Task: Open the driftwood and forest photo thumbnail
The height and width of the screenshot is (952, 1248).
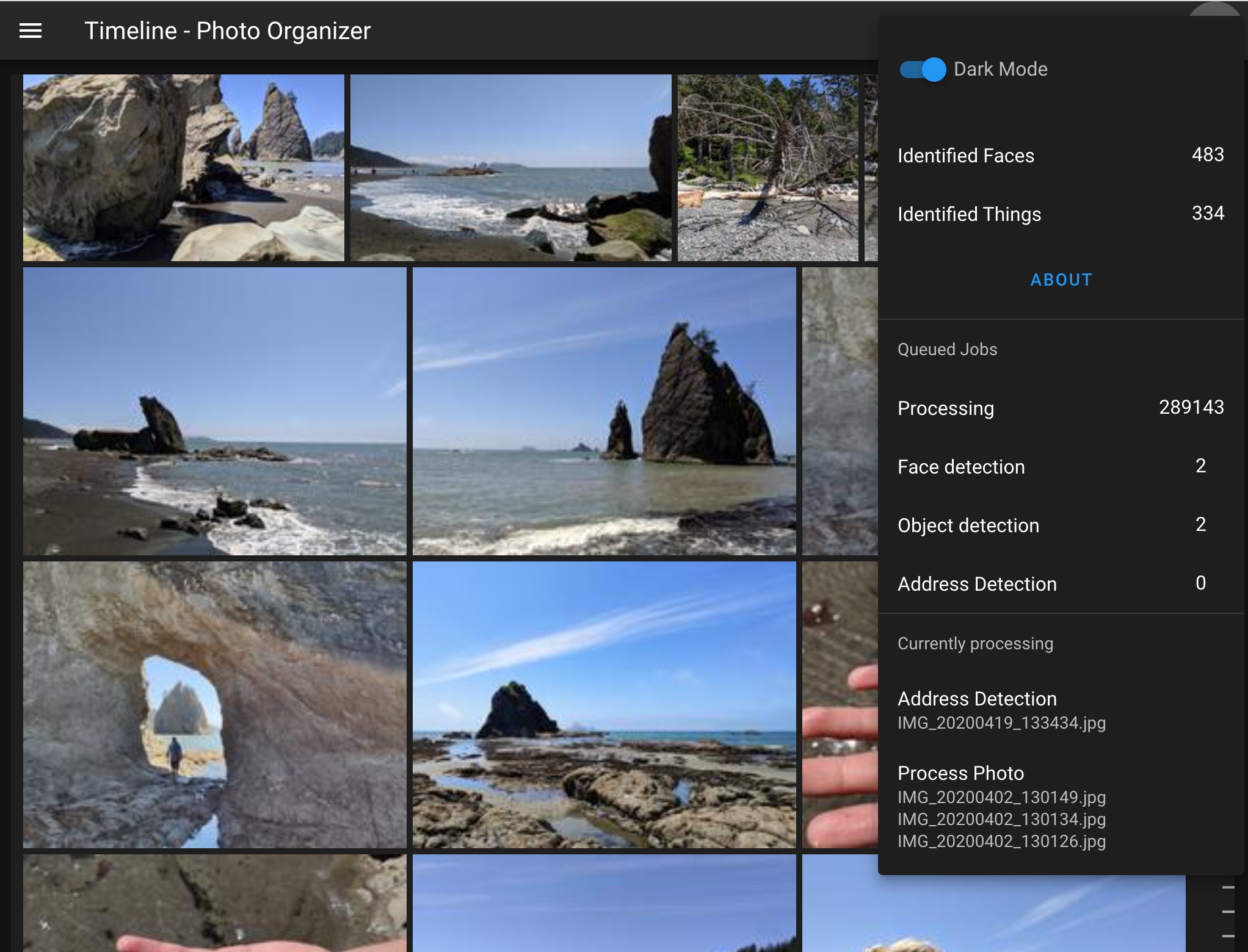Action: point(767,168)
